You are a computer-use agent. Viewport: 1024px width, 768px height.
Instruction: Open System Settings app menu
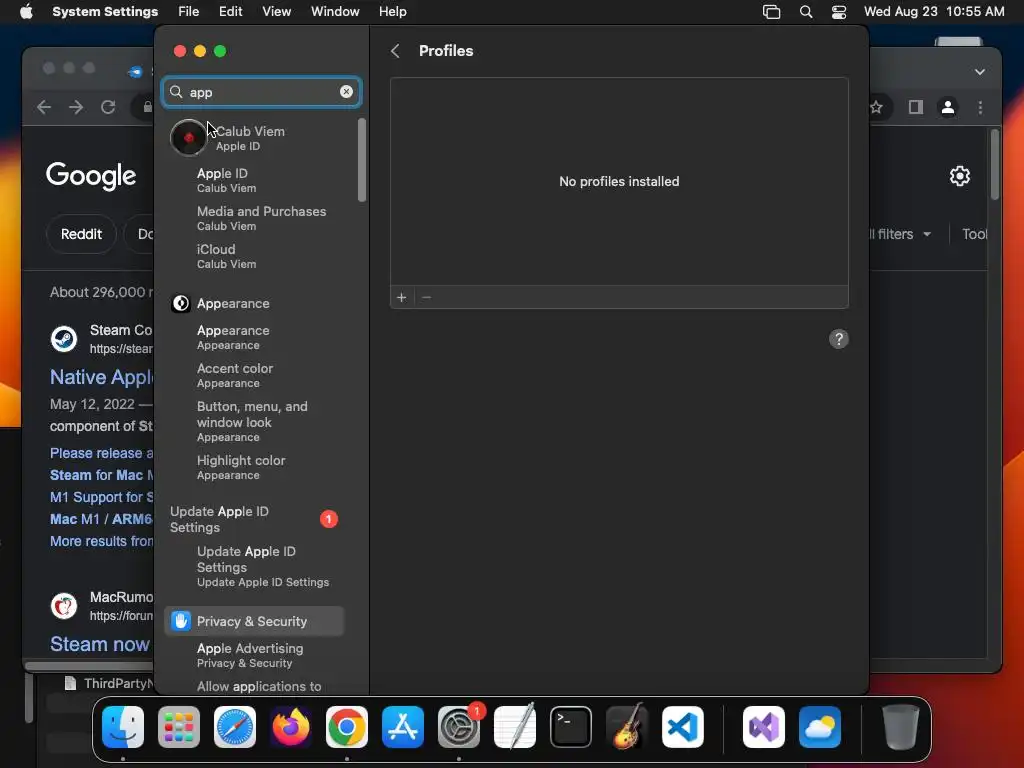[x=105, y=12]
